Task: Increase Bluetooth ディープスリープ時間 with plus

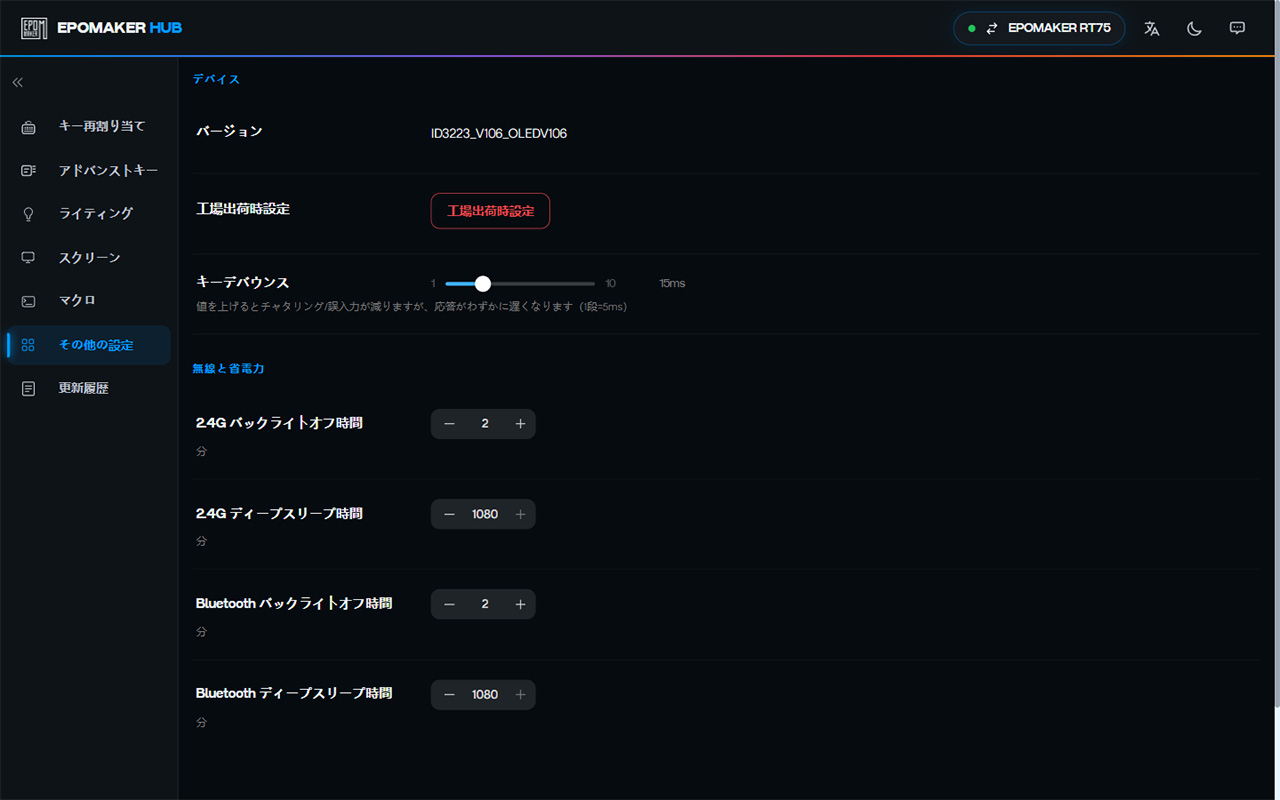Action: (x=520, y=695)
